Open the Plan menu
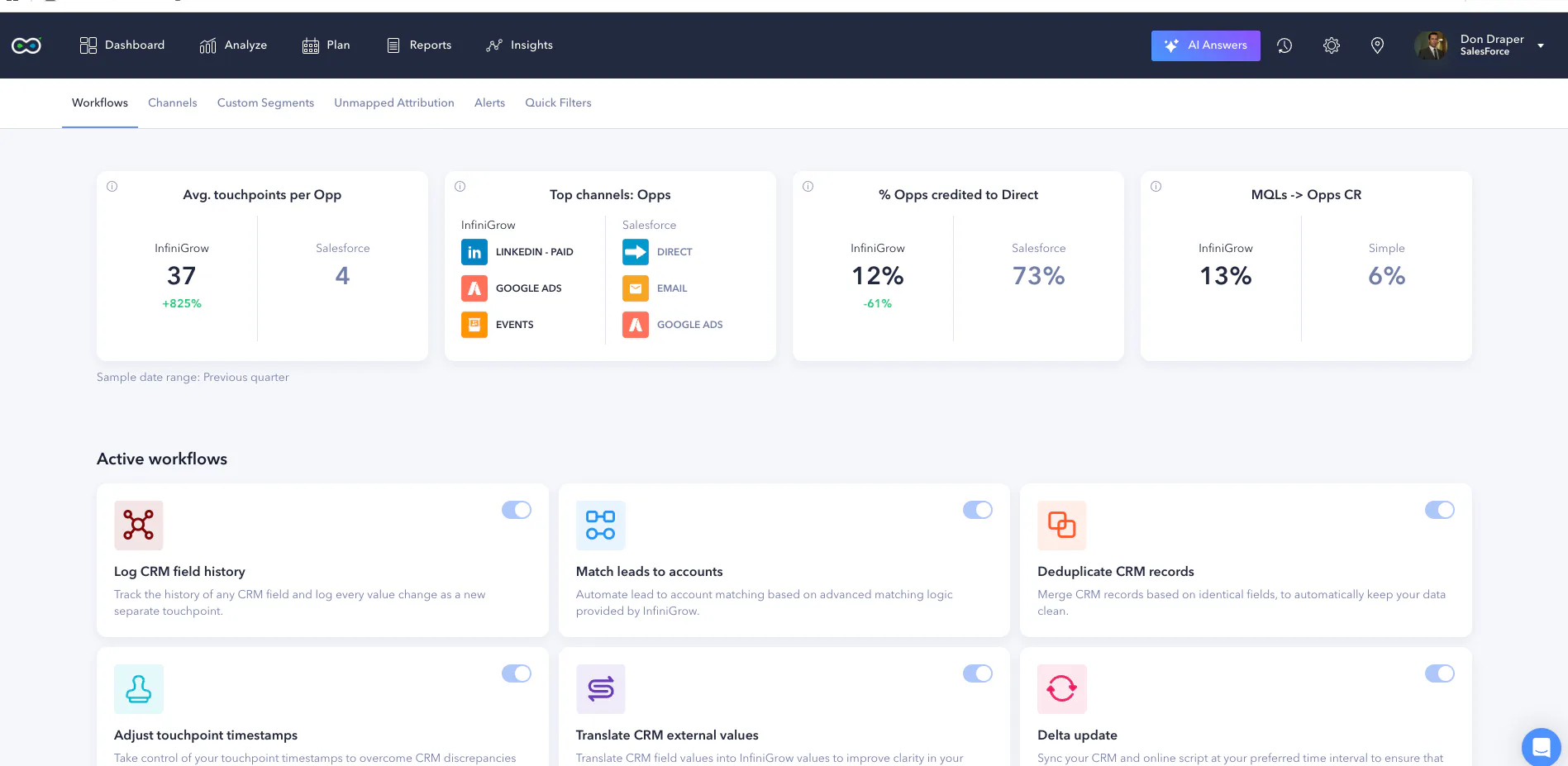The image size is (1568, 766). 326,45
